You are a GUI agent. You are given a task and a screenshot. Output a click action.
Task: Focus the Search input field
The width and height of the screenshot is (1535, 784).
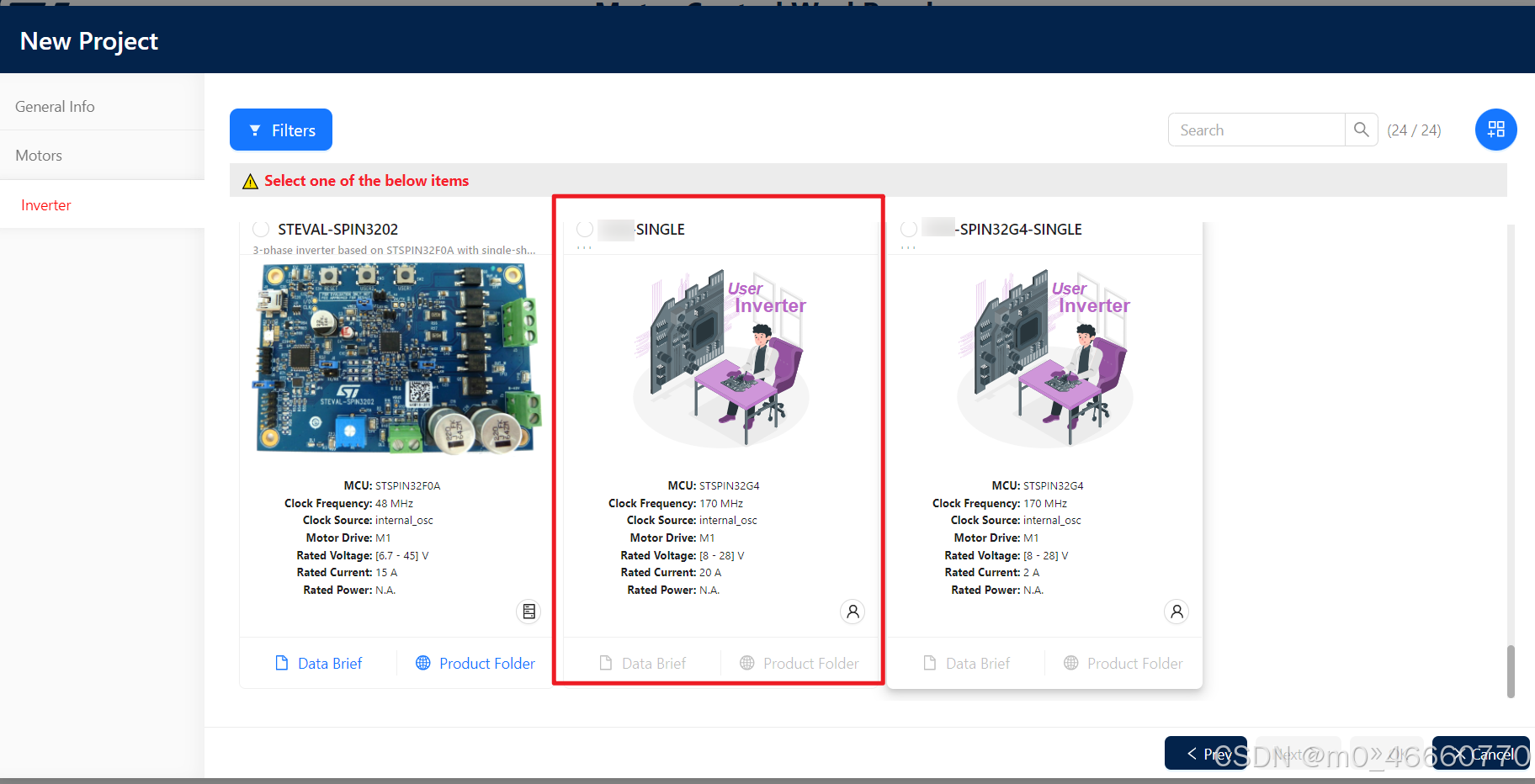[1256, 130]
